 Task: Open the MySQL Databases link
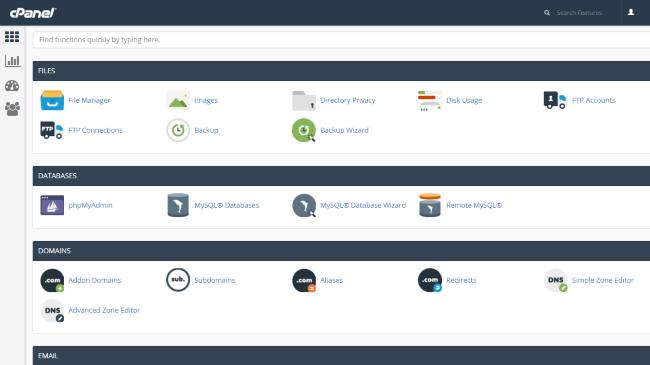[227, 205]
